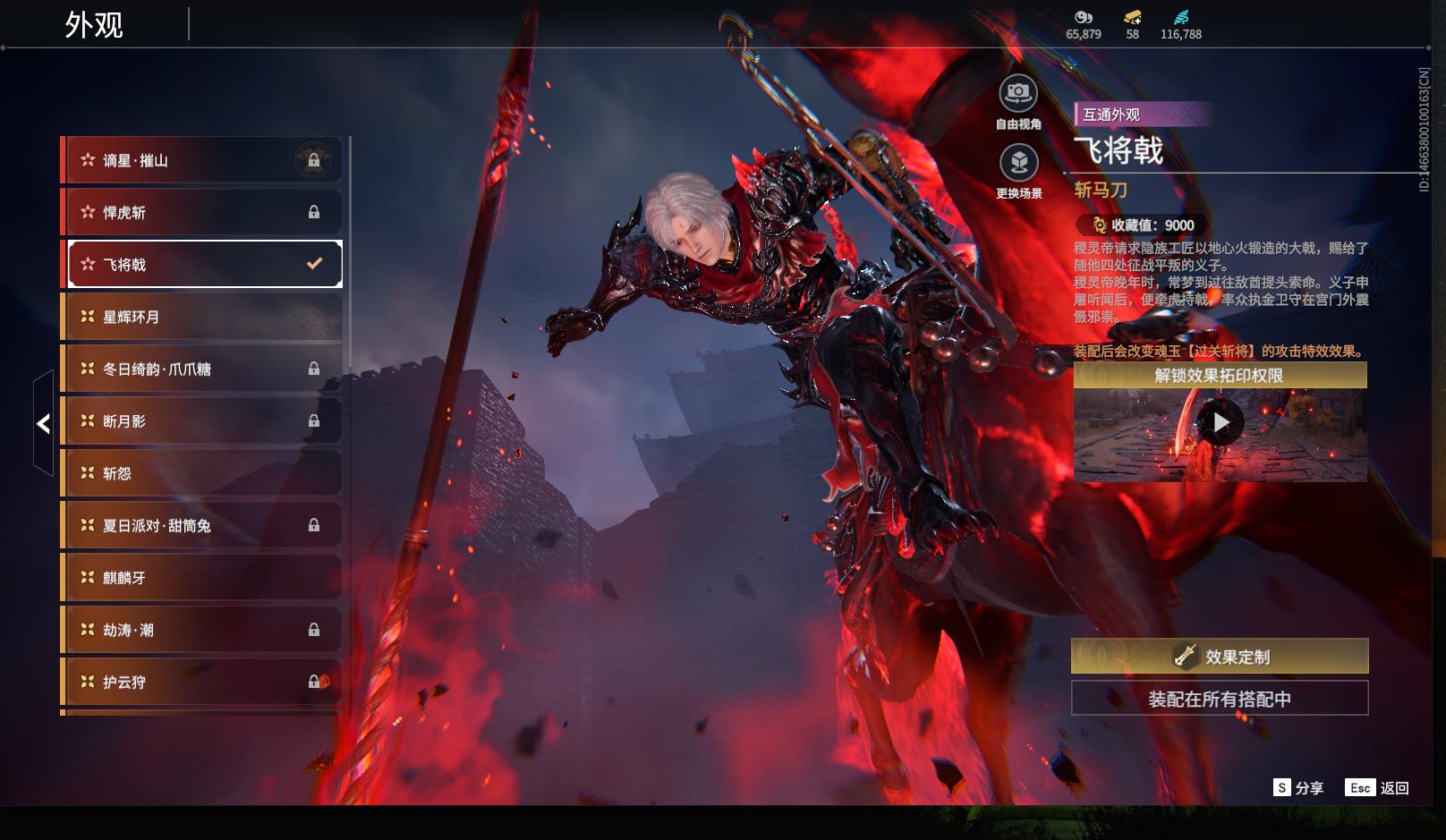Screen dimensions: 1446x840
Task: Click the 斩马刀 weapon type label
Action: pyautogui.click(x=1101, y=190)
